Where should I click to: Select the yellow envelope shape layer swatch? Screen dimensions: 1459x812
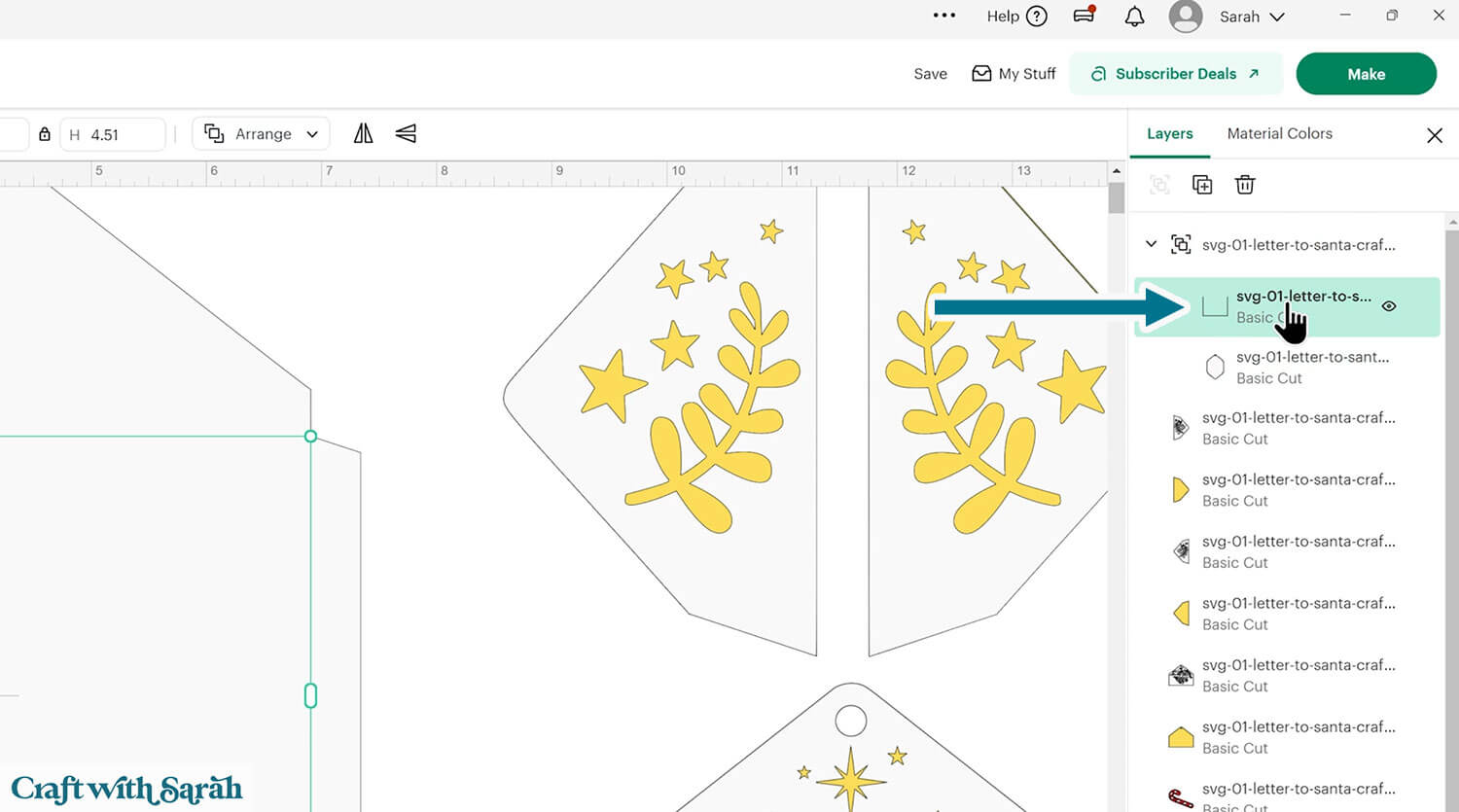[x=1181, y=737]
